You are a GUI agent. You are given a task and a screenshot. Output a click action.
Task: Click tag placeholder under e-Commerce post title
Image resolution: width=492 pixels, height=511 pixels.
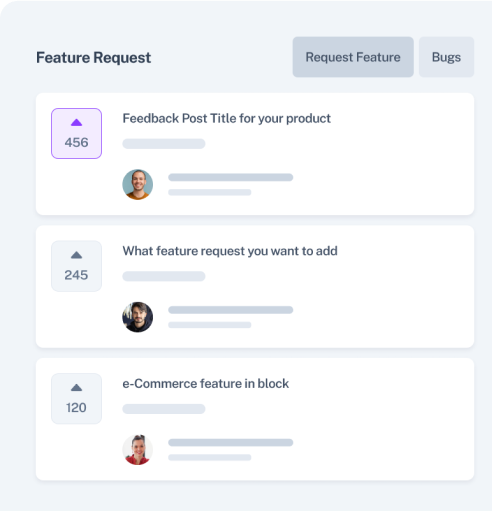coord(164,409)
